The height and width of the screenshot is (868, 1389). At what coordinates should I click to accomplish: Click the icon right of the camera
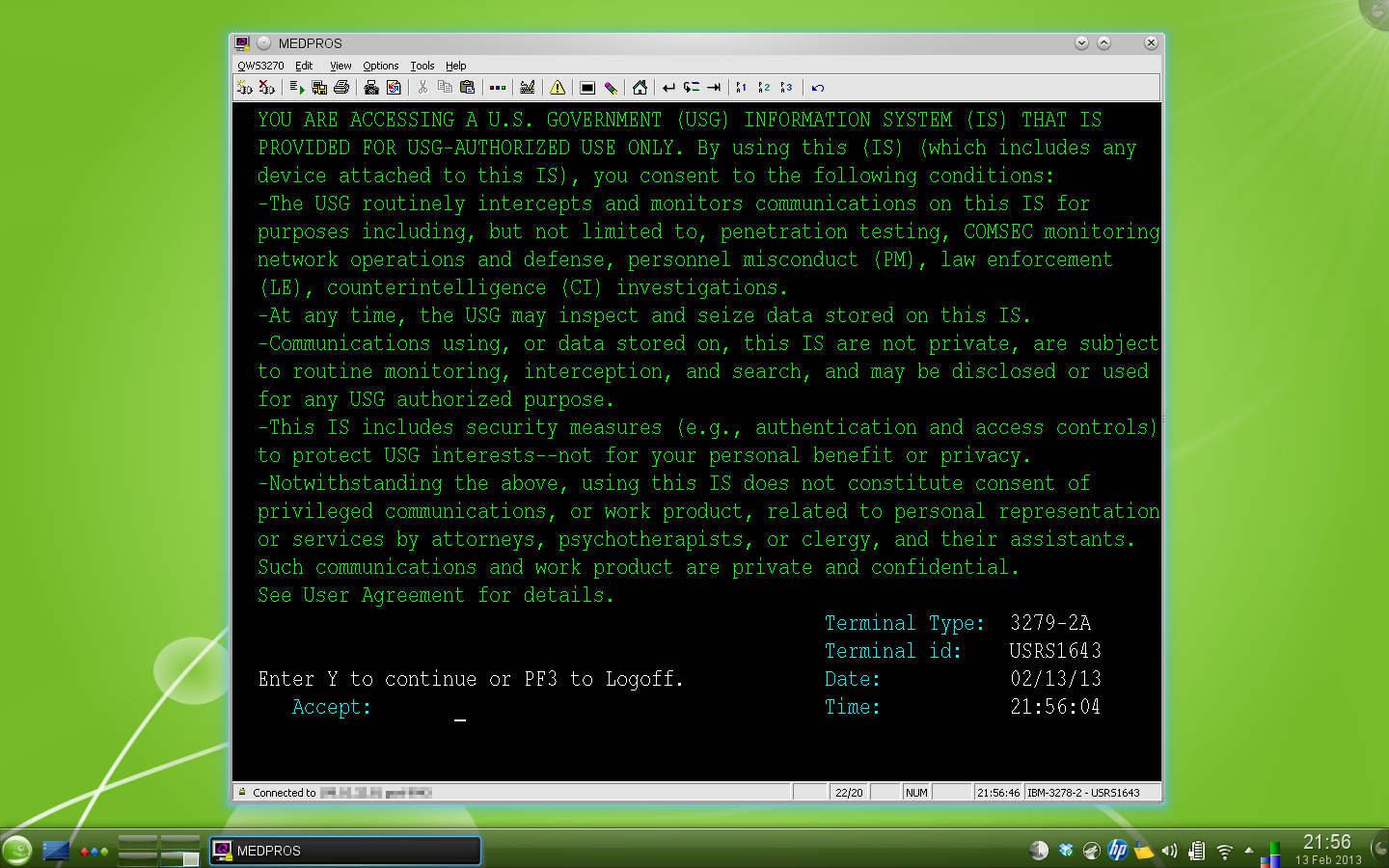[394, 88]
